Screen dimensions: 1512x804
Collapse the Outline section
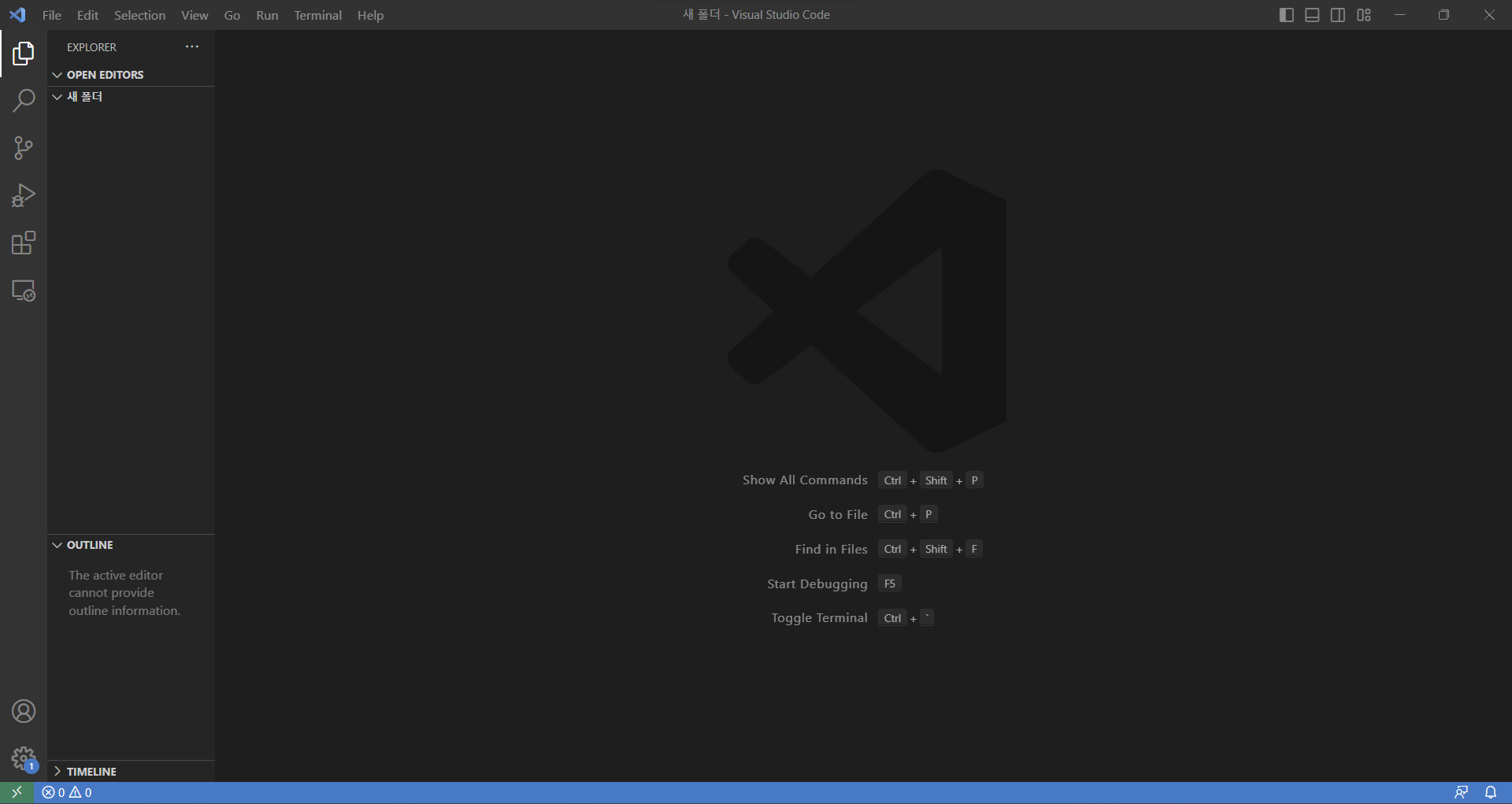pyautogui.click(x=131, y=545)
